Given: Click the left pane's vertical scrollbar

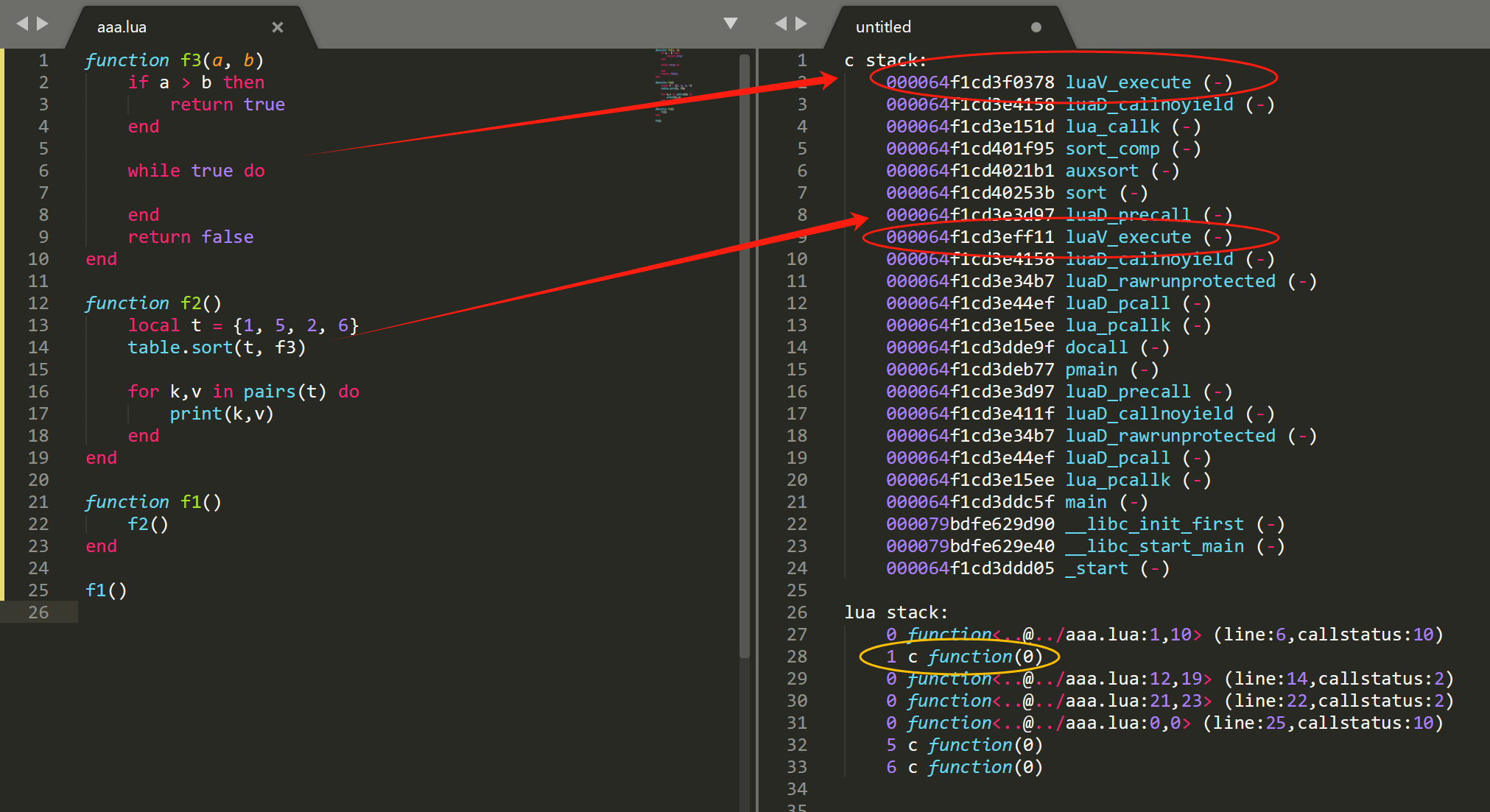Looking at the screenshot, I should [x=744, y=353].
